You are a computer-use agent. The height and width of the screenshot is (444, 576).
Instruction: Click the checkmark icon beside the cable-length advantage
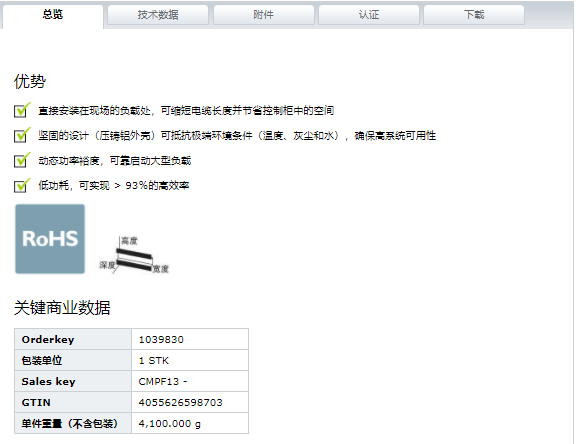point(22,110)
